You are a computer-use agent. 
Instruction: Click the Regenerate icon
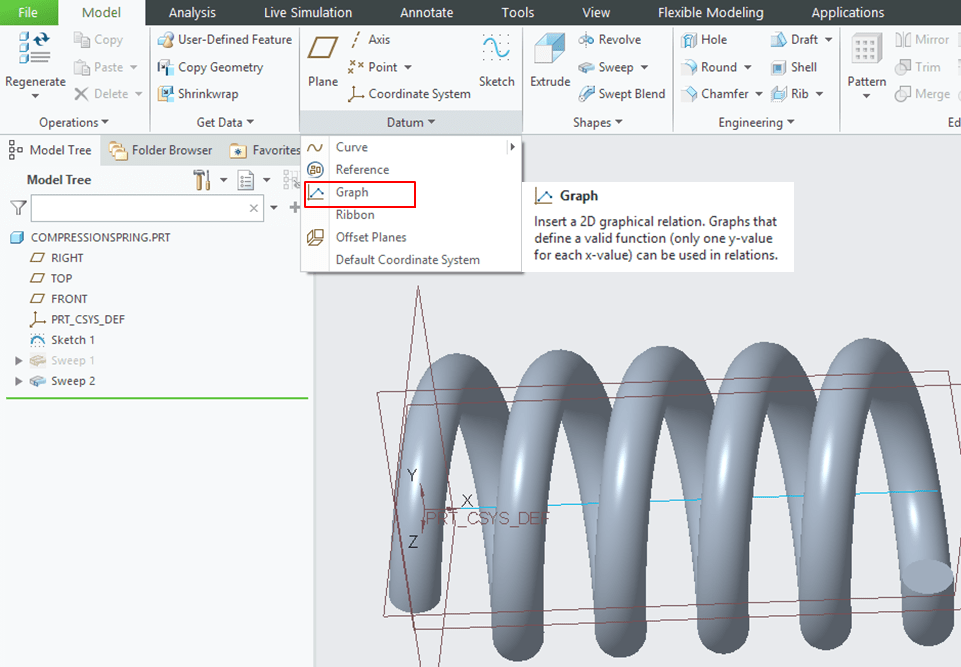(35, 50)
